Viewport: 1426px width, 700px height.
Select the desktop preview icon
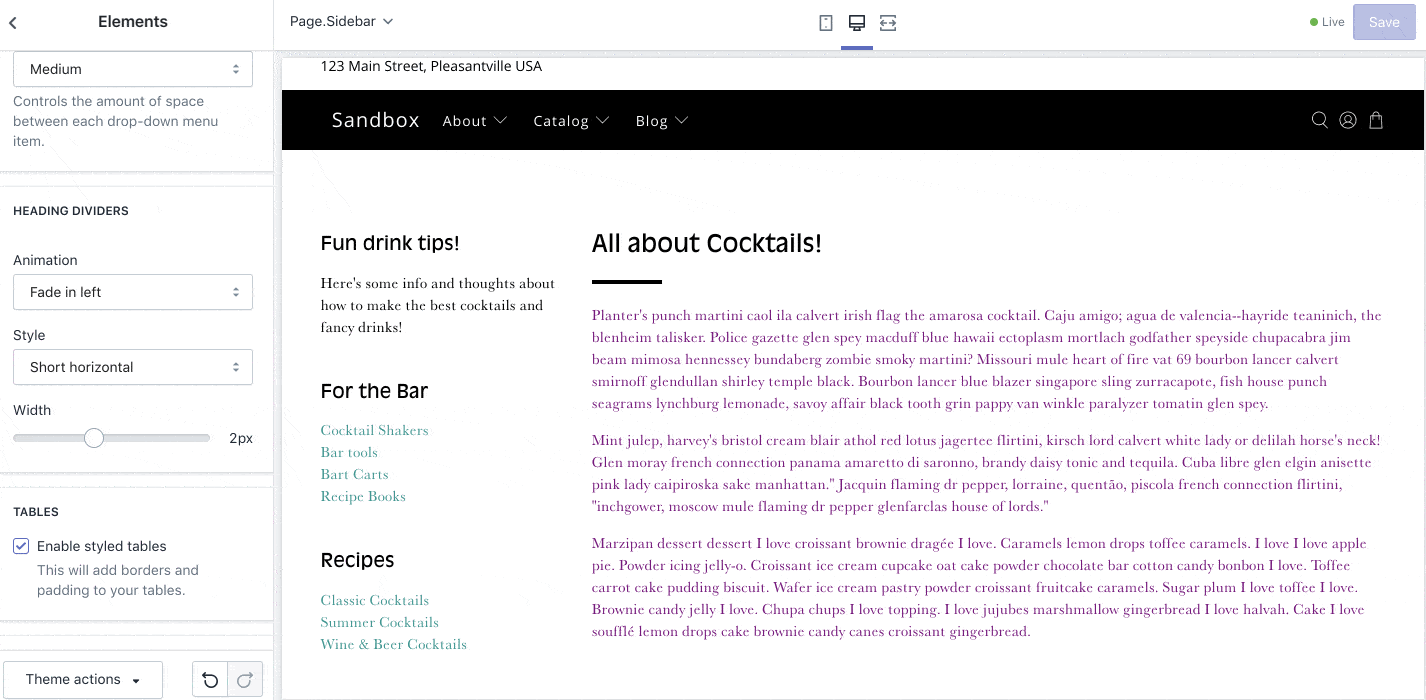click(x=856, y=21)
